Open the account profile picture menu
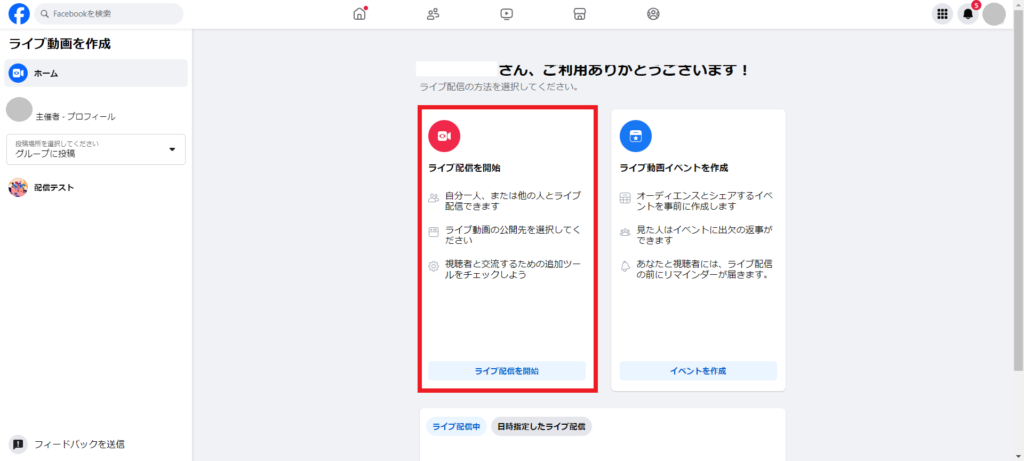The height and width of the screenshot is (461, 1024). [x=994, y=14]
